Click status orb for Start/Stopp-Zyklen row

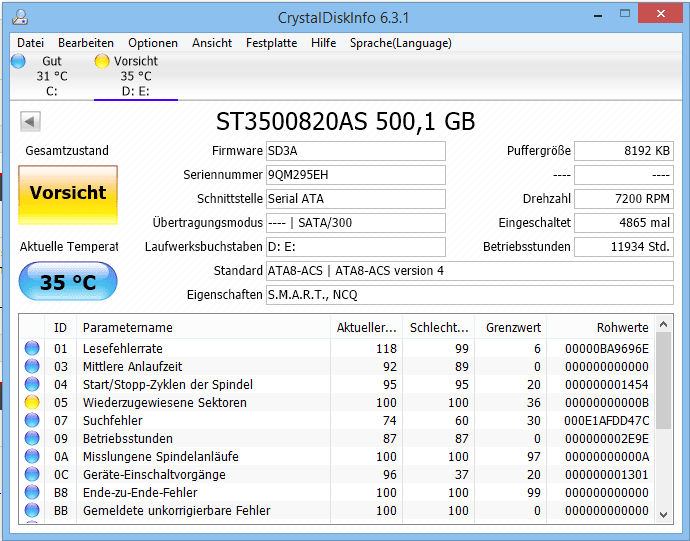coord(32,384)
